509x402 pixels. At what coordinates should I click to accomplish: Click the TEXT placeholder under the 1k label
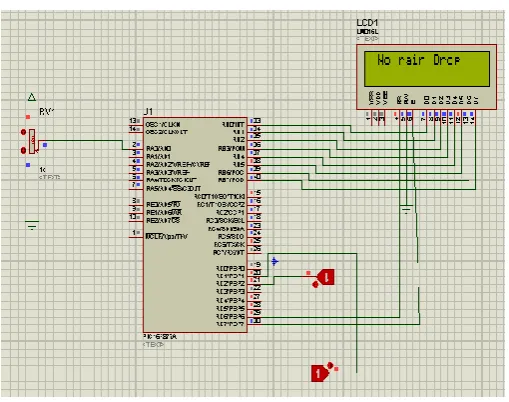(50, 177)
